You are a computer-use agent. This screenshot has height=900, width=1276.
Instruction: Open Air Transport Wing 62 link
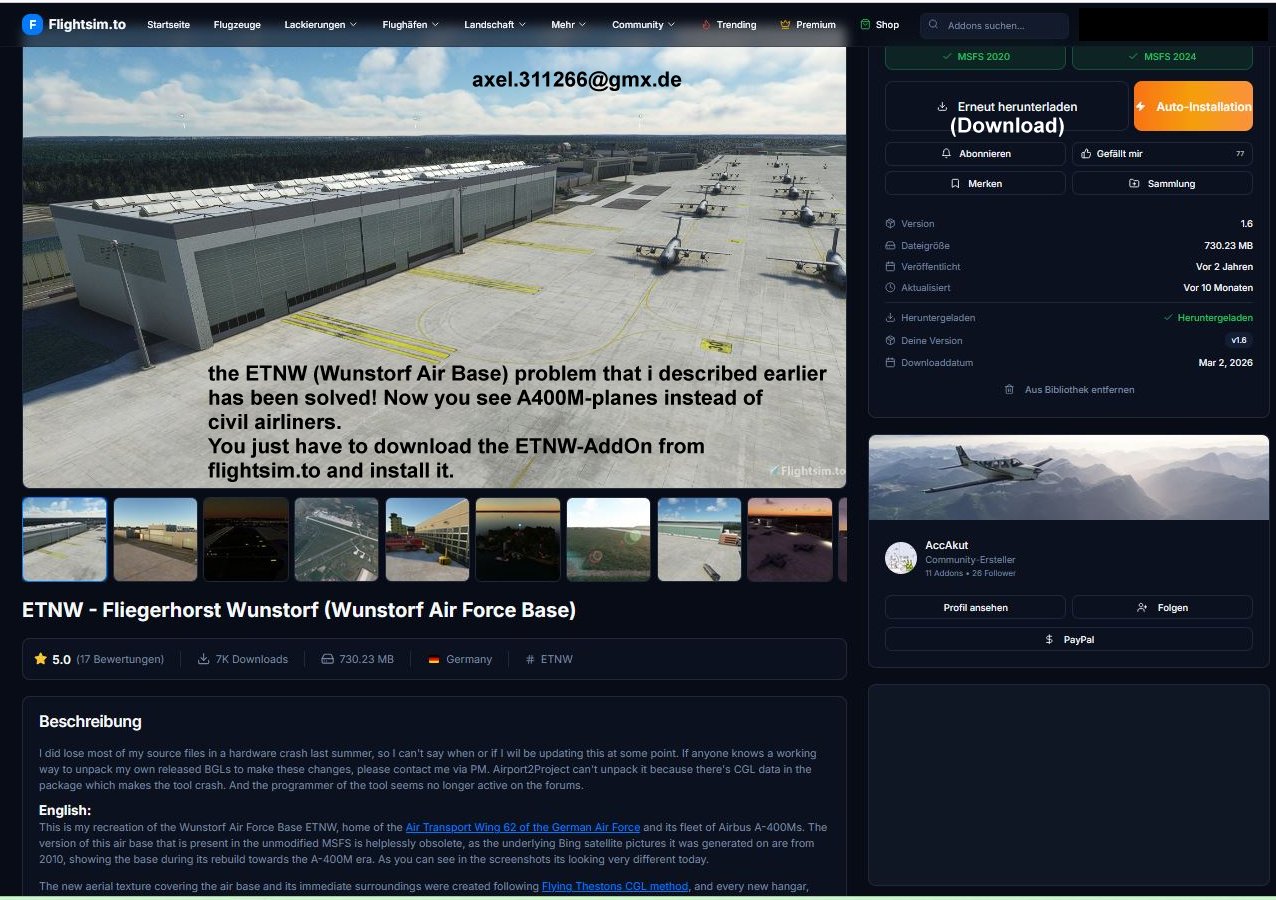pos(522,828)
